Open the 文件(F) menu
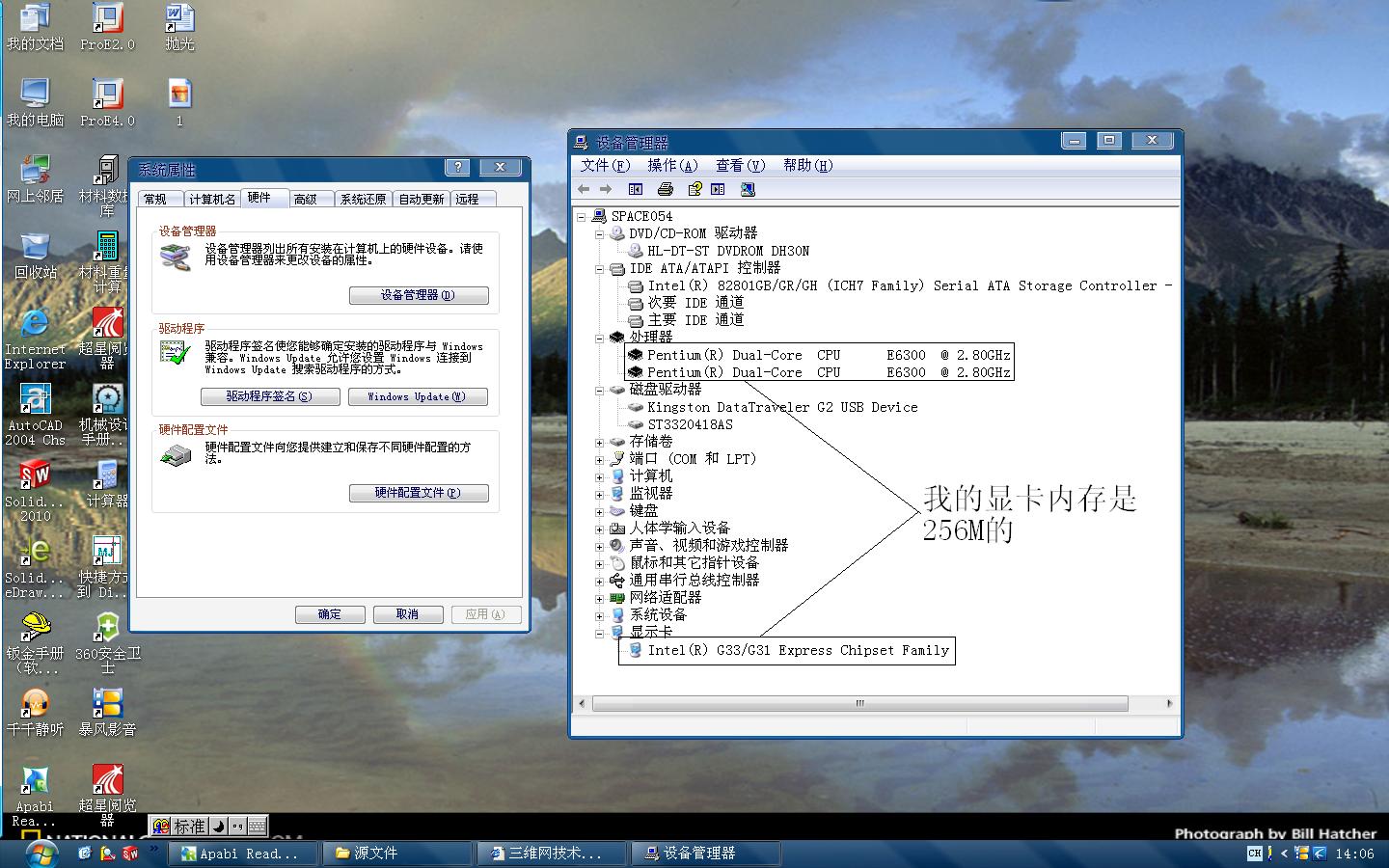1389x868 pixels. pyautogui.click(x=605, y=165)
